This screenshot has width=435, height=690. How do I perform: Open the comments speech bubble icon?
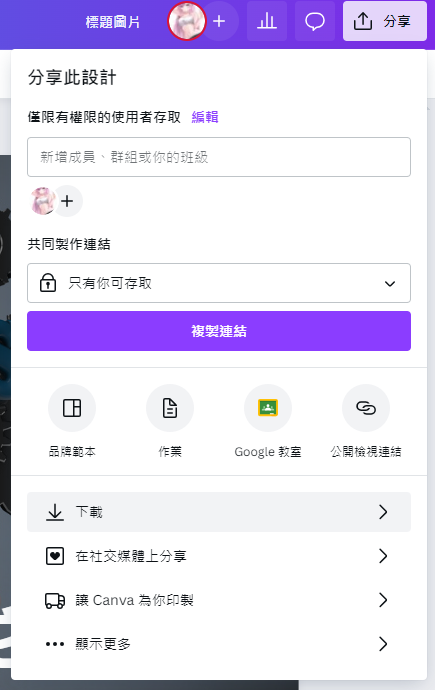pyautogui.click(x=314, y=21)
